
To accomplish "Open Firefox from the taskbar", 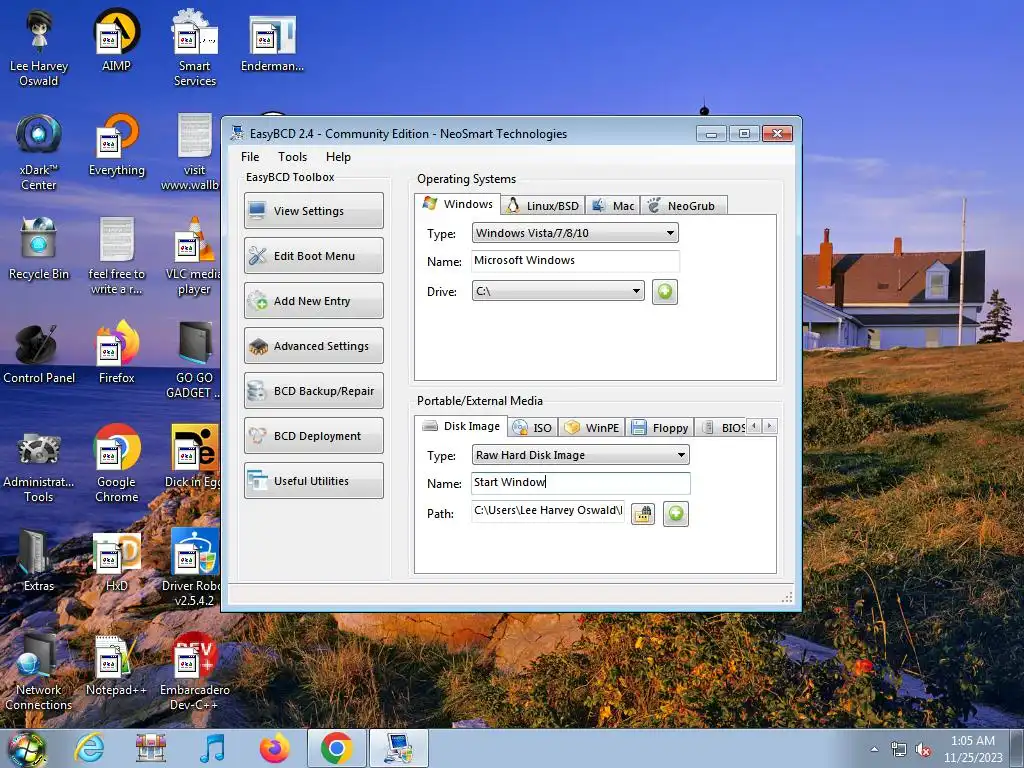I will pos(274,748).
